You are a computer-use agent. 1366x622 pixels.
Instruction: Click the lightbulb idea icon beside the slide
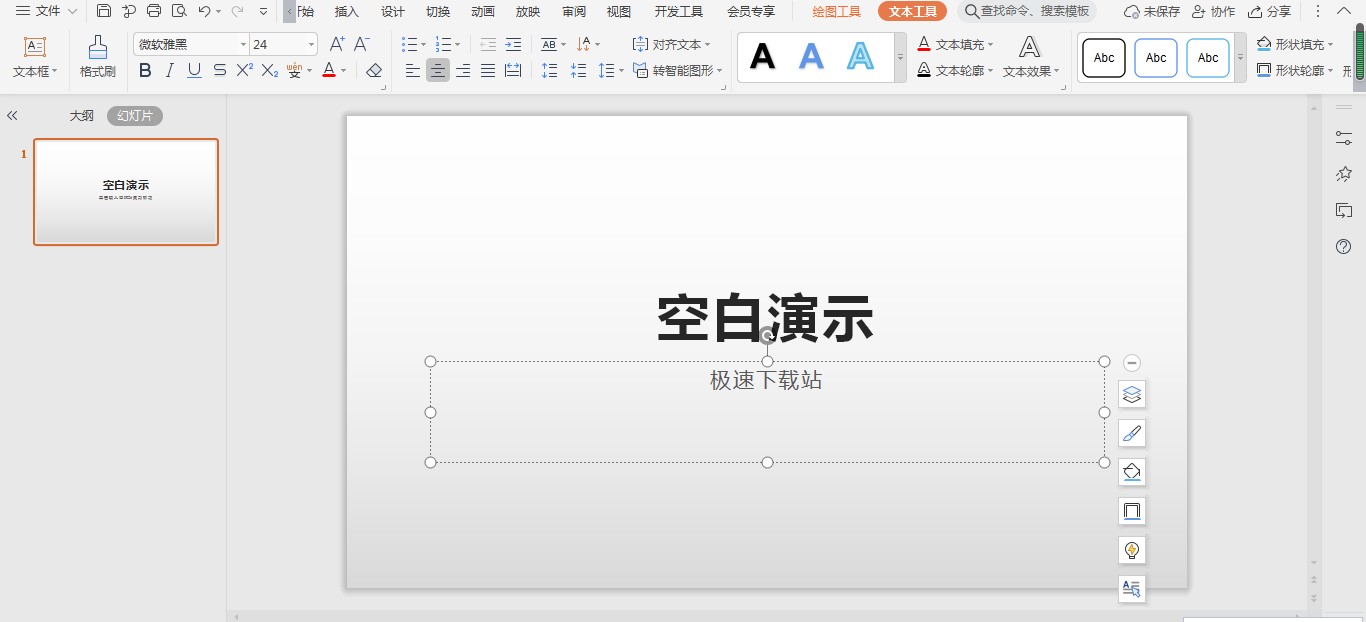[1131, 549]
